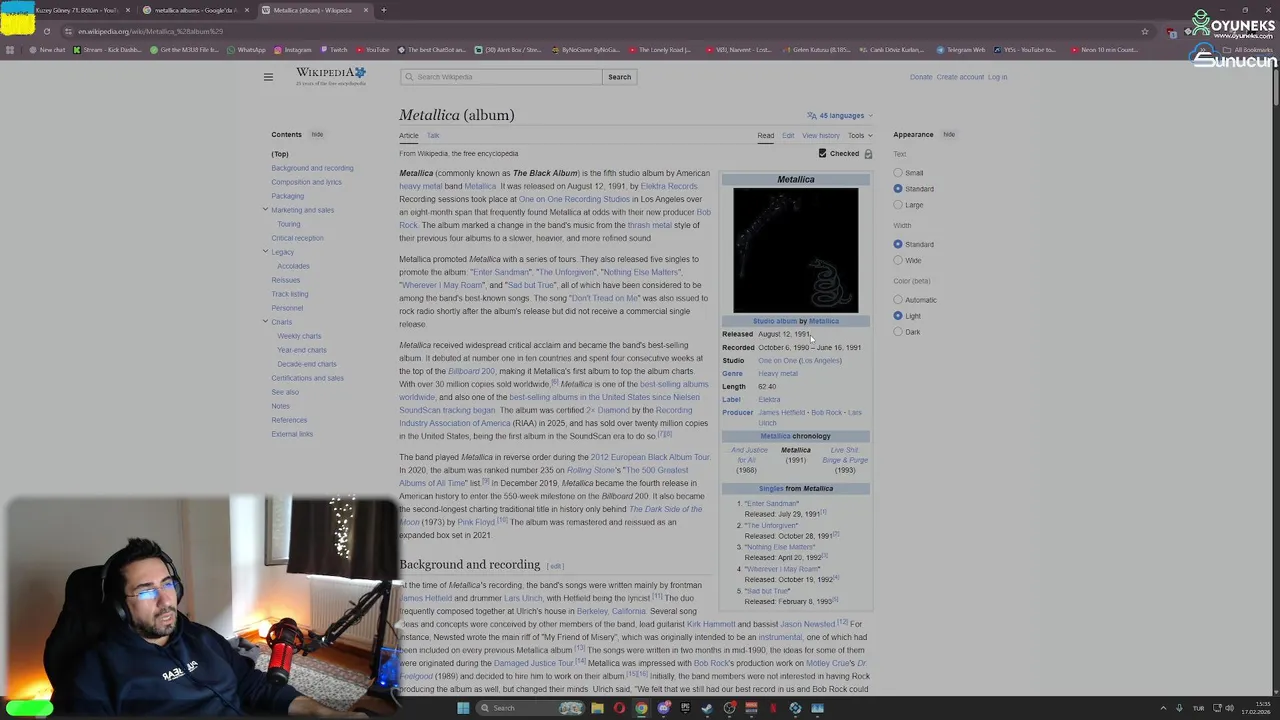Hide the Contents sidebar

[x=317, y=134]
